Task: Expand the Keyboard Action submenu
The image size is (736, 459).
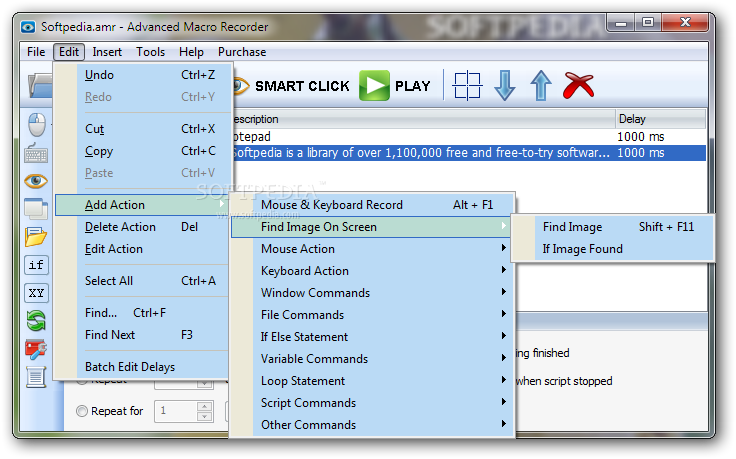Action: point(372,271)
